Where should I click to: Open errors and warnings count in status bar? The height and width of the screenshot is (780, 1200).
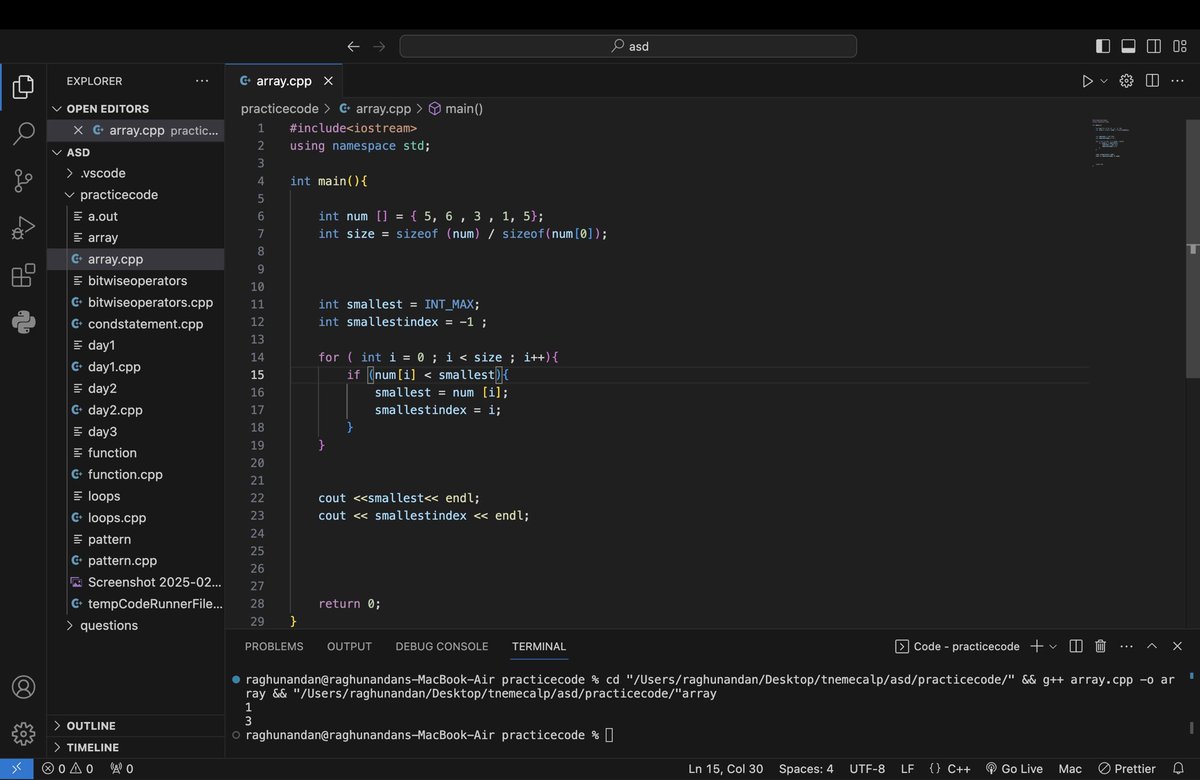67,769
